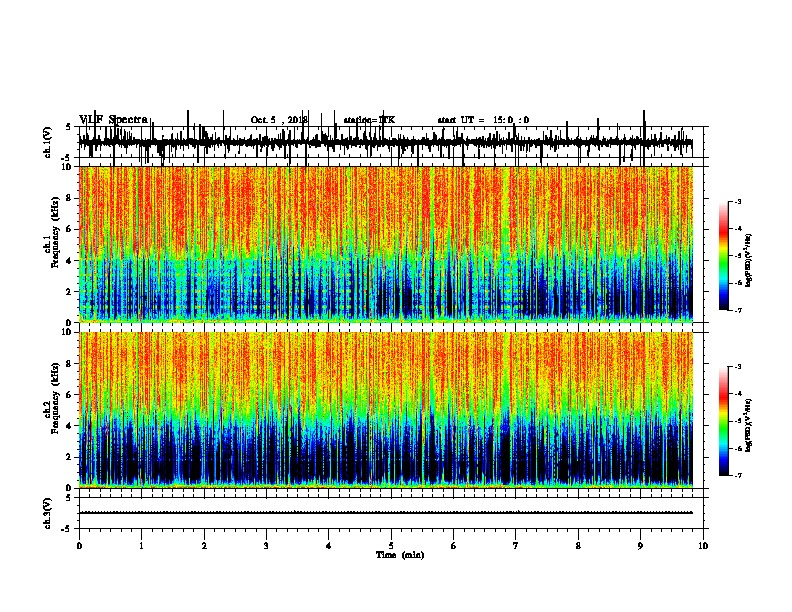Click time-axis tick label "7"
The width and height of the screenshot is (792, 612).
coord(516,546)
